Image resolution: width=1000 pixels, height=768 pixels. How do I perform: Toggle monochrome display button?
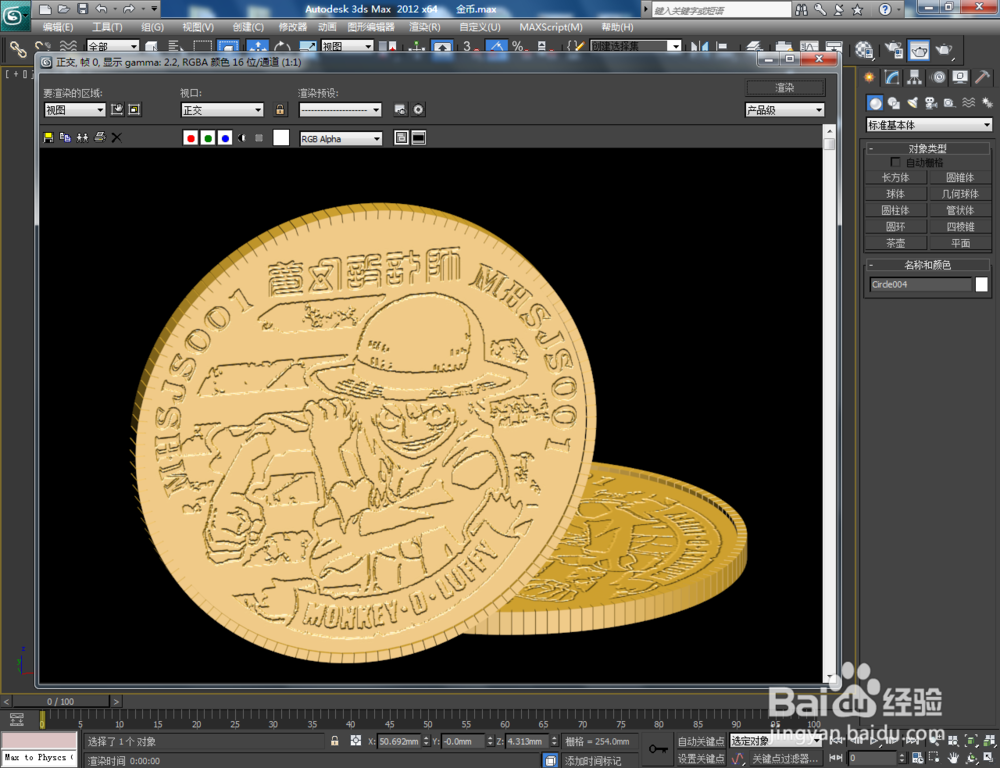pos(259,138)
